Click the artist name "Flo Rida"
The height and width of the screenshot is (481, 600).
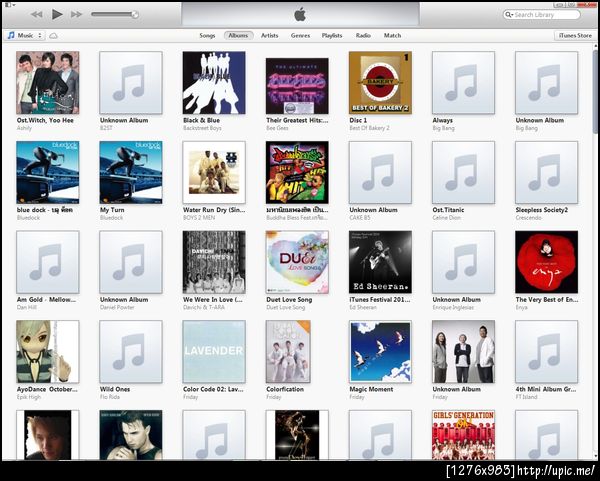click(110, 397)
